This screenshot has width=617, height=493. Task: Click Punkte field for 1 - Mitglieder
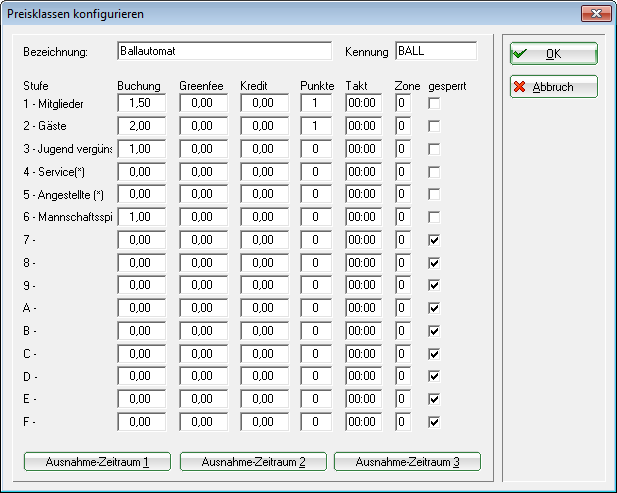pyautogui.click(x=315, y=102)
